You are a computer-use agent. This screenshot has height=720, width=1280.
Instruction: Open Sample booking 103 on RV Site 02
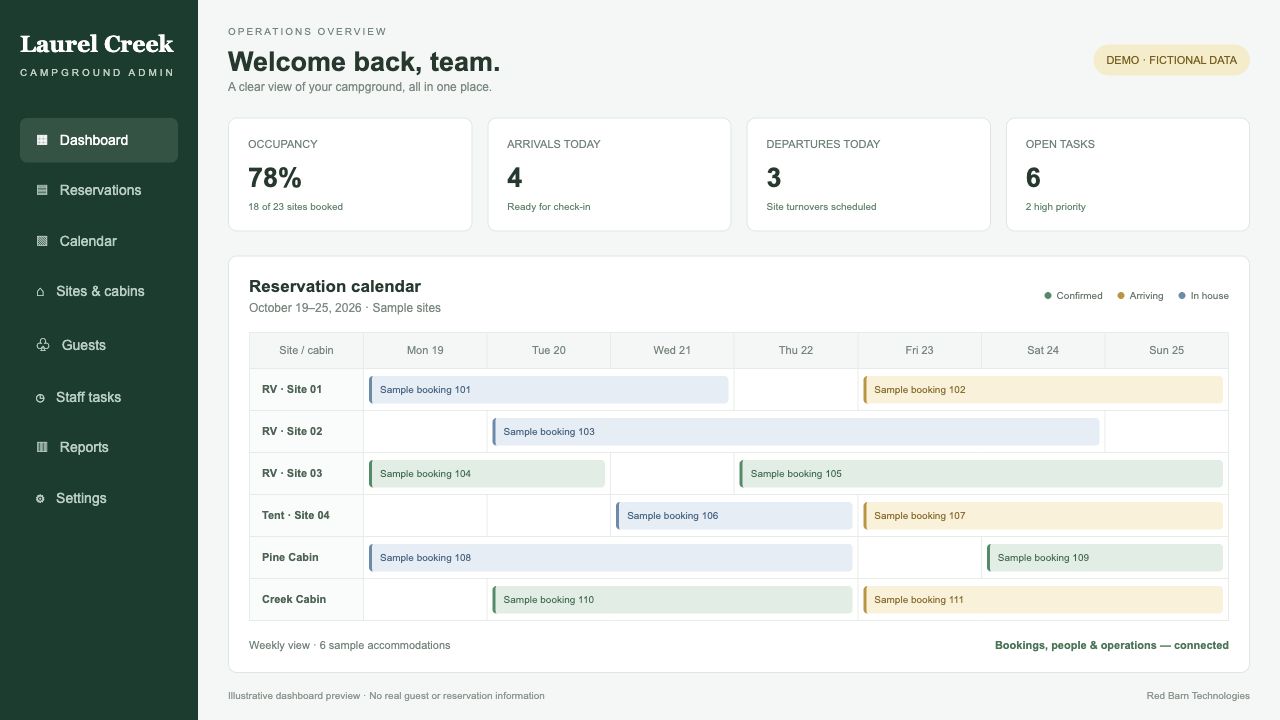796,432
